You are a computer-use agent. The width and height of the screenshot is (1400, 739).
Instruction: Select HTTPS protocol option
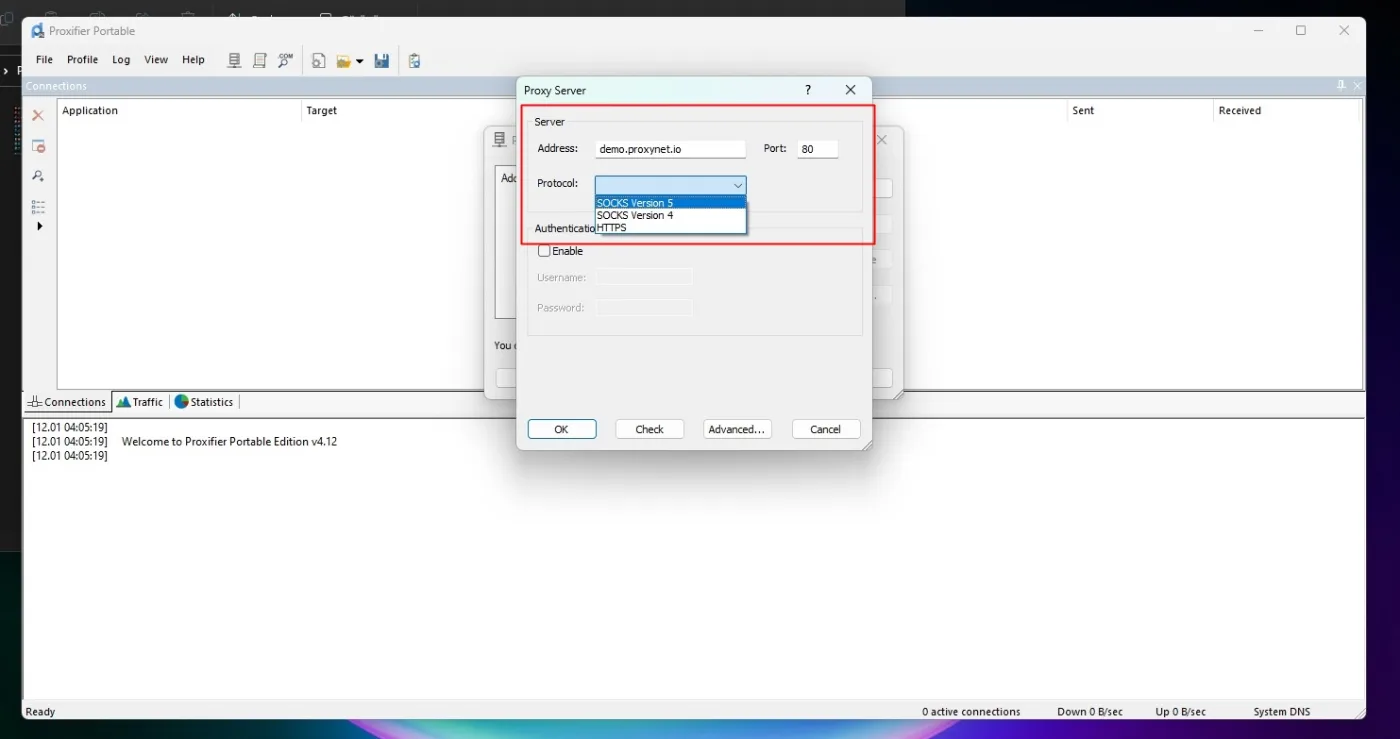click(670, 227)
